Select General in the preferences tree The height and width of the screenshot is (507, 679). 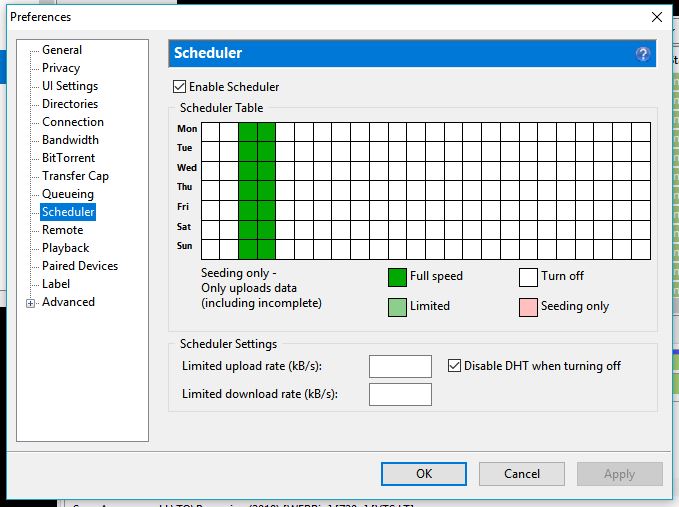(62, 50)
